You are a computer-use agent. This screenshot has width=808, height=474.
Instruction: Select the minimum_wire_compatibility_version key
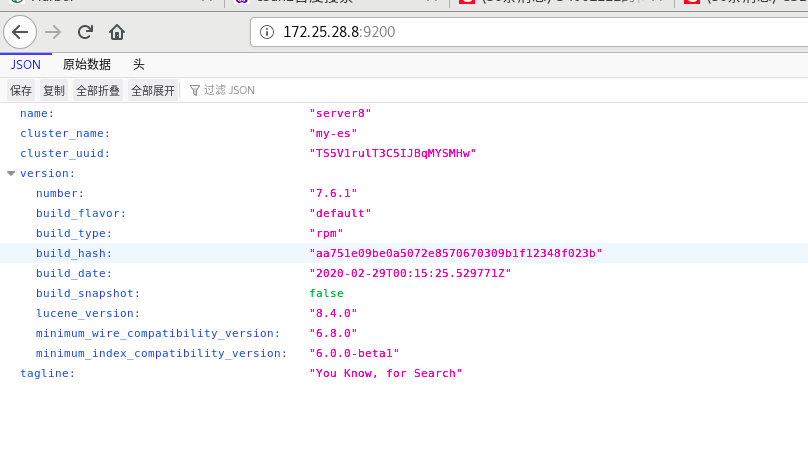pyautogui.click(x=158, y=333)
